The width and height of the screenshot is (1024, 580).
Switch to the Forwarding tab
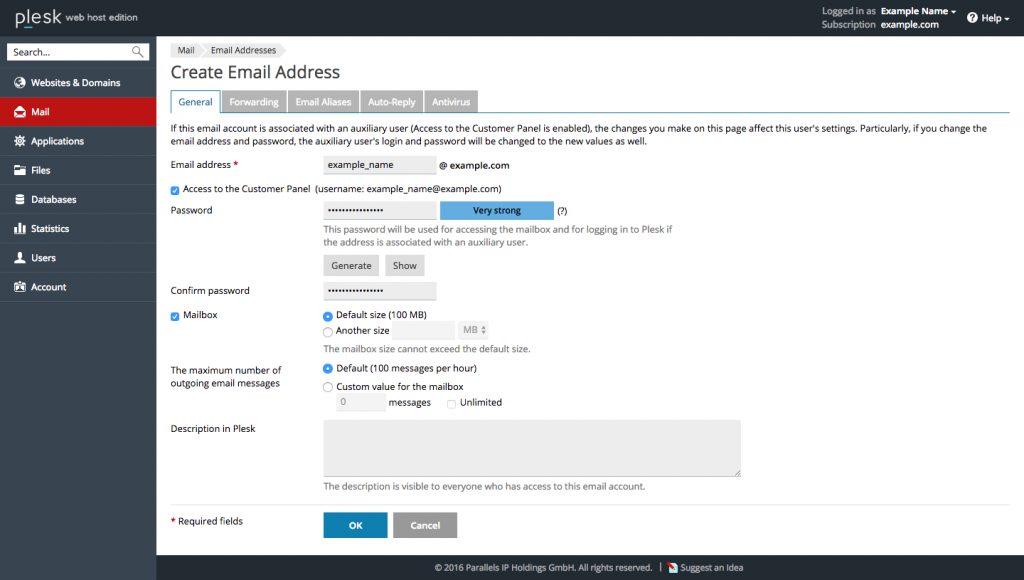click(254, 101)
